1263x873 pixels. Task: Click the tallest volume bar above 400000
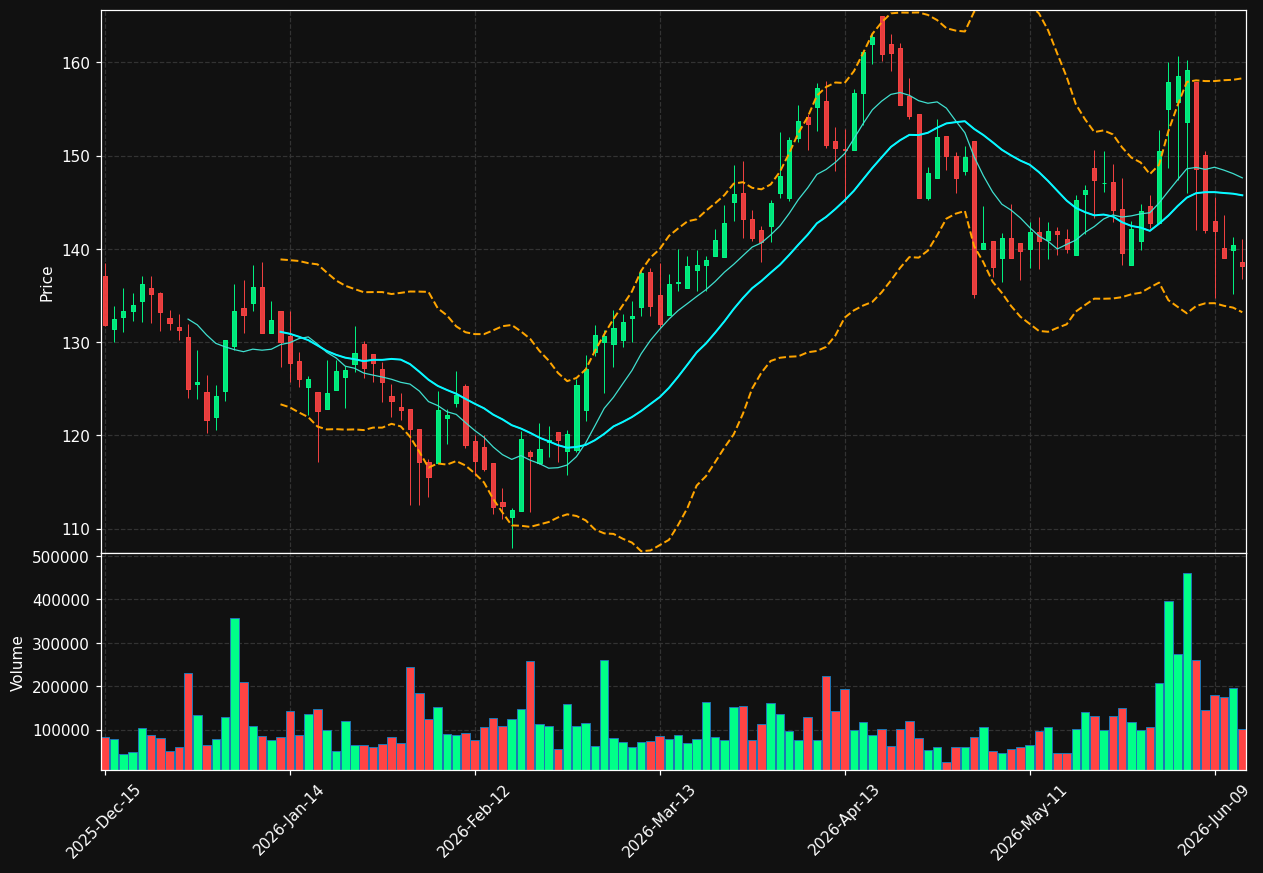pos(1187,672)
